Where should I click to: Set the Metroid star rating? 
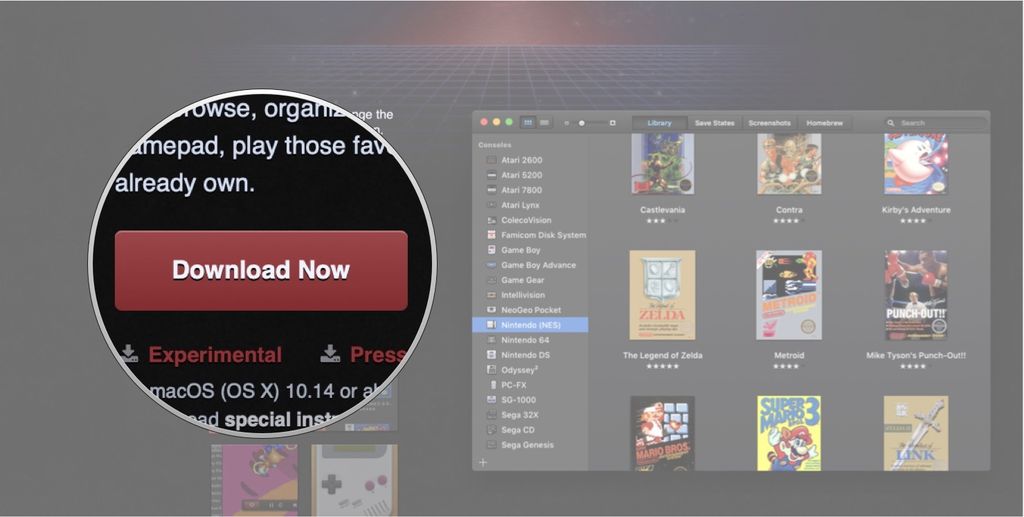coord(789,366)
